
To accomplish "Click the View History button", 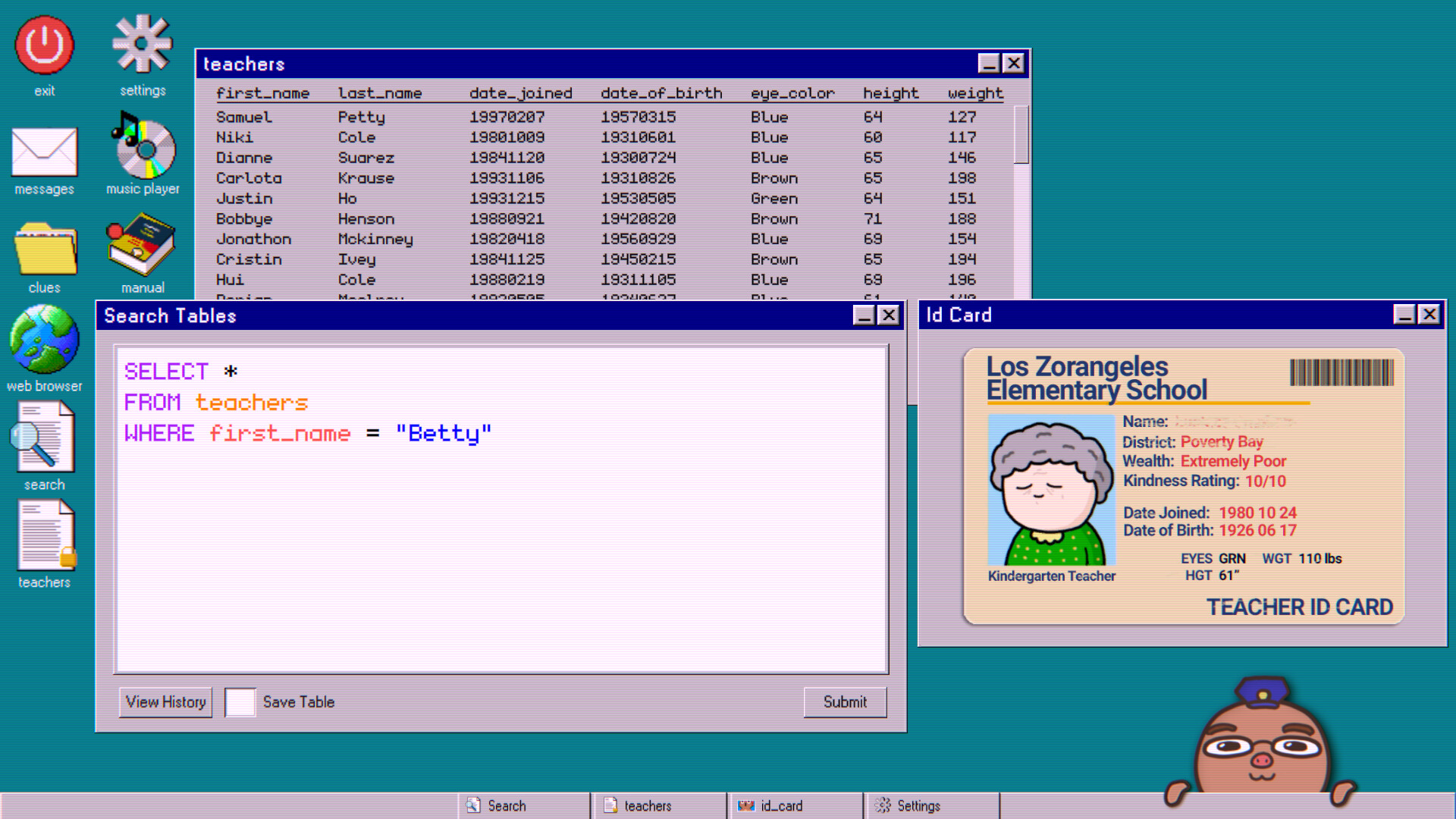I will click(x=165, y=702).
